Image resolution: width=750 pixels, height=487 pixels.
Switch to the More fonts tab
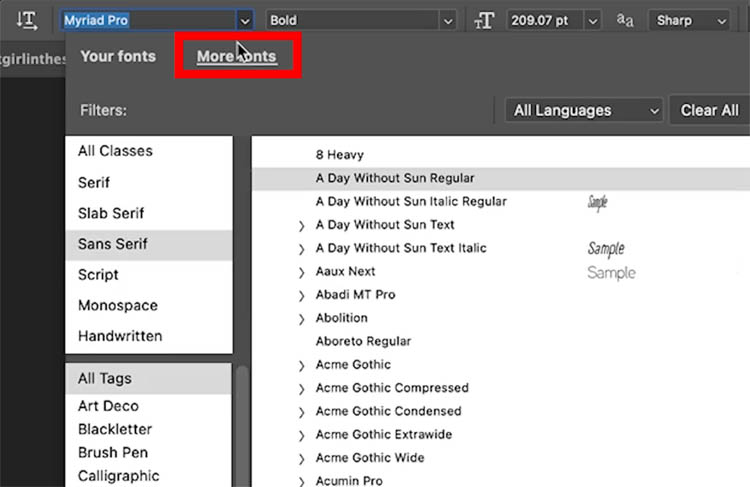point(237,56)
